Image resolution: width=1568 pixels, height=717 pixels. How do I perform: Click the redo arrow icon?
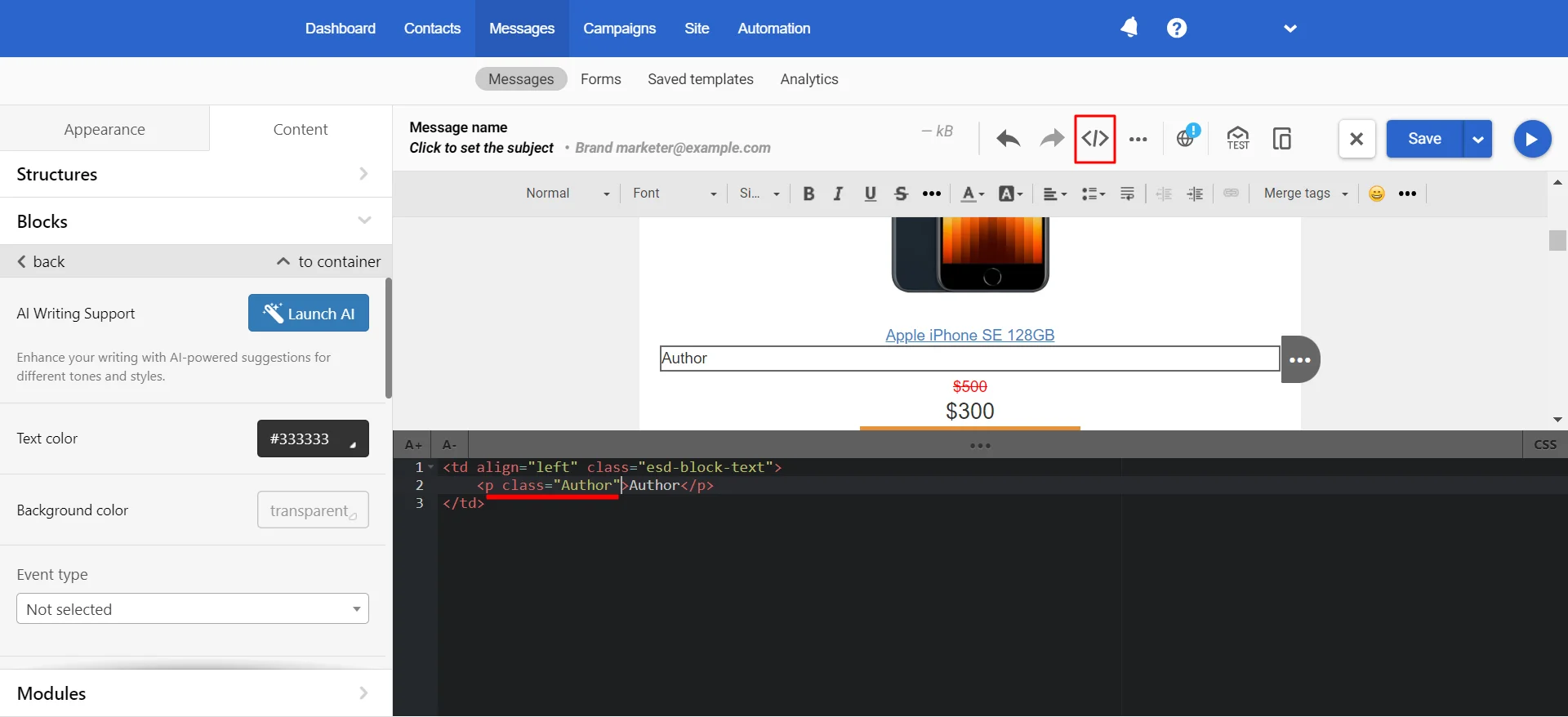[x=1052, y=139]
